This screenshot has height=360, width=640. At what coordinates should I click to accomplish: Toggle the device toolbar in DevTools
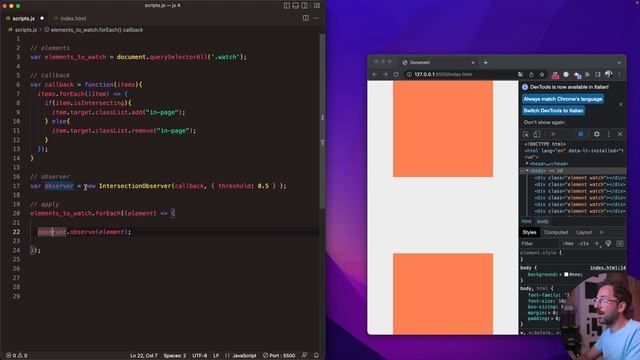537,134
